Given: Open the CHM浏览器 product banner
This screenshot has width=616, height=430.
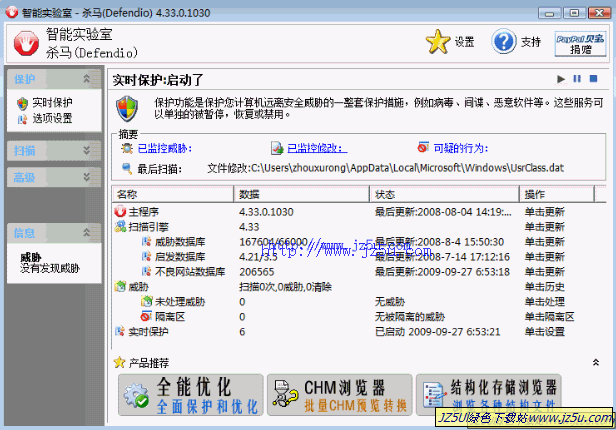Looking at the screenshot, I should pyautogui.click(x=340, y=395).
